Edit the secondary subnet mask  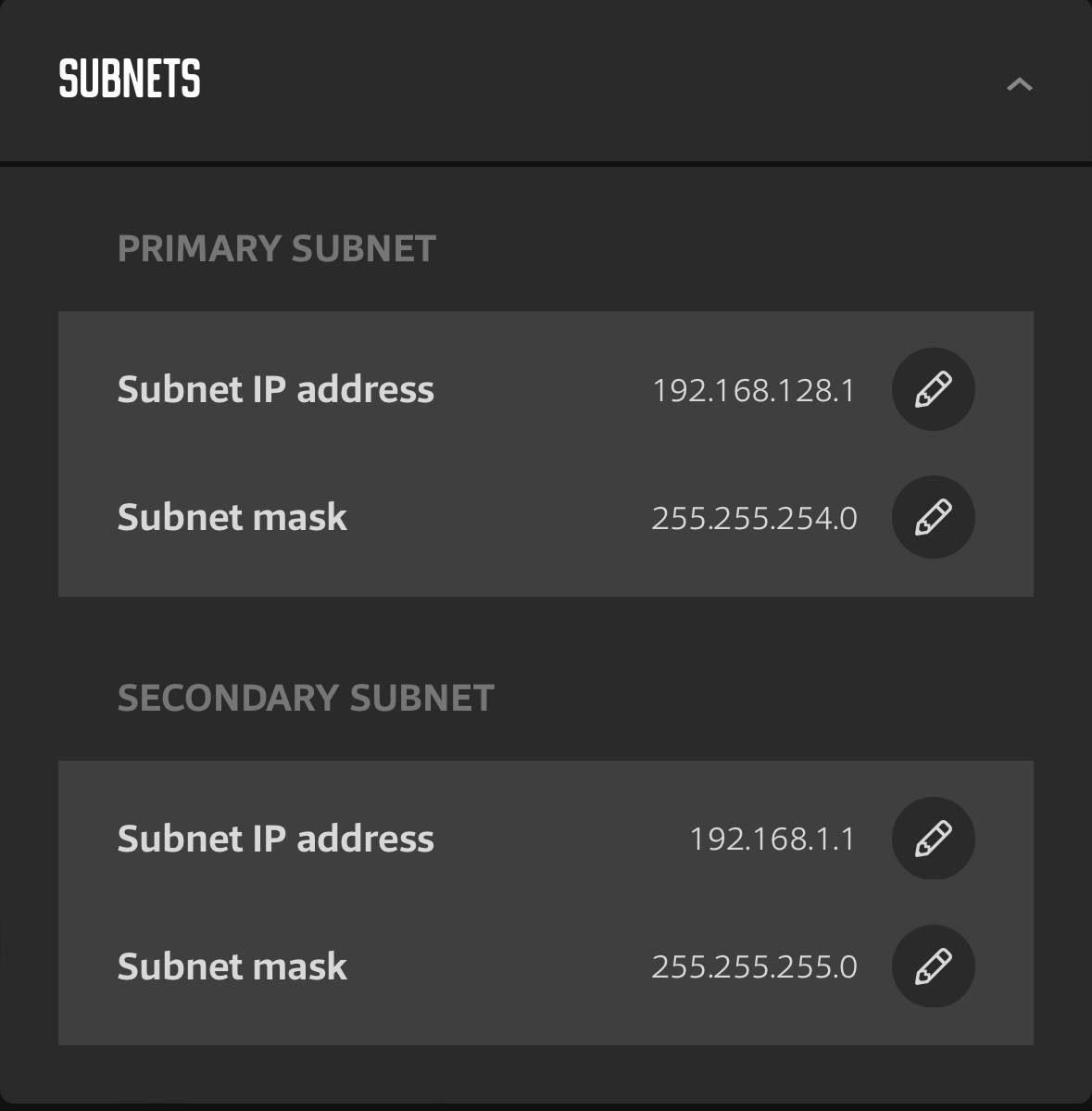pyautogui.click(x=933, y=966)
